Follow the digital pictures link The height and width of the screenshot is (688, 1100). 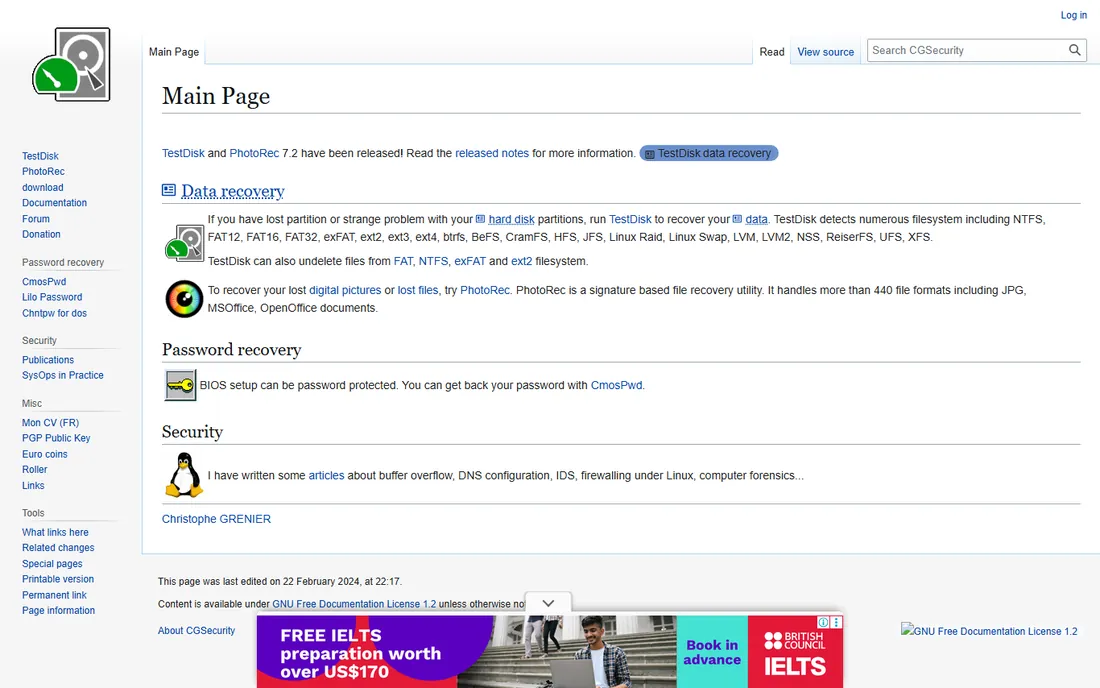click(x=345, y=290)
